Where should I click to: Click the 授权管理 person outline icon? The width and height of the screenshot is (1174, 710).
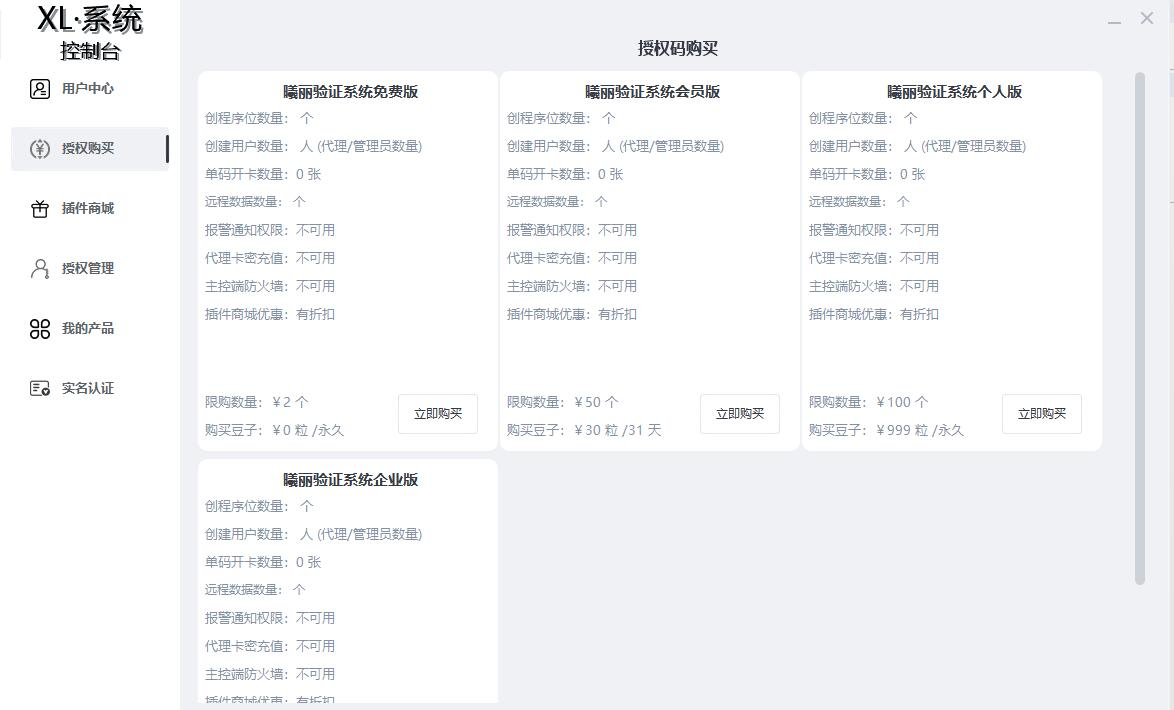point(38,268)
